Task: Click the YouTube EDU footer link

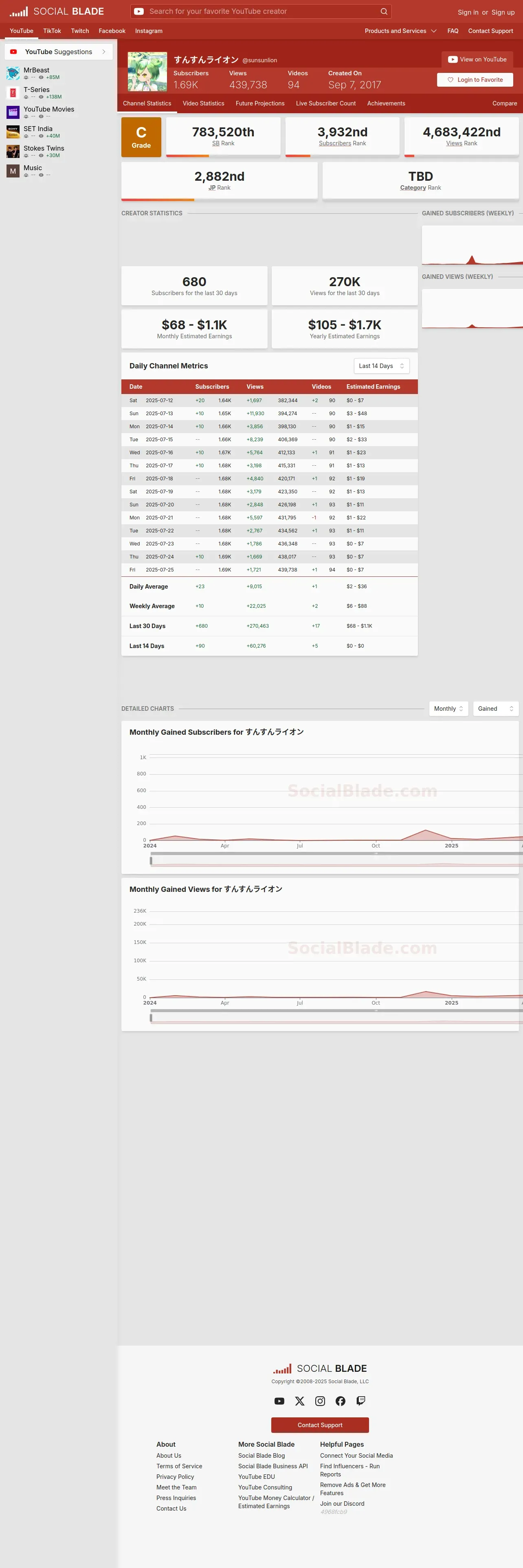Action: tap(256, 1477)
